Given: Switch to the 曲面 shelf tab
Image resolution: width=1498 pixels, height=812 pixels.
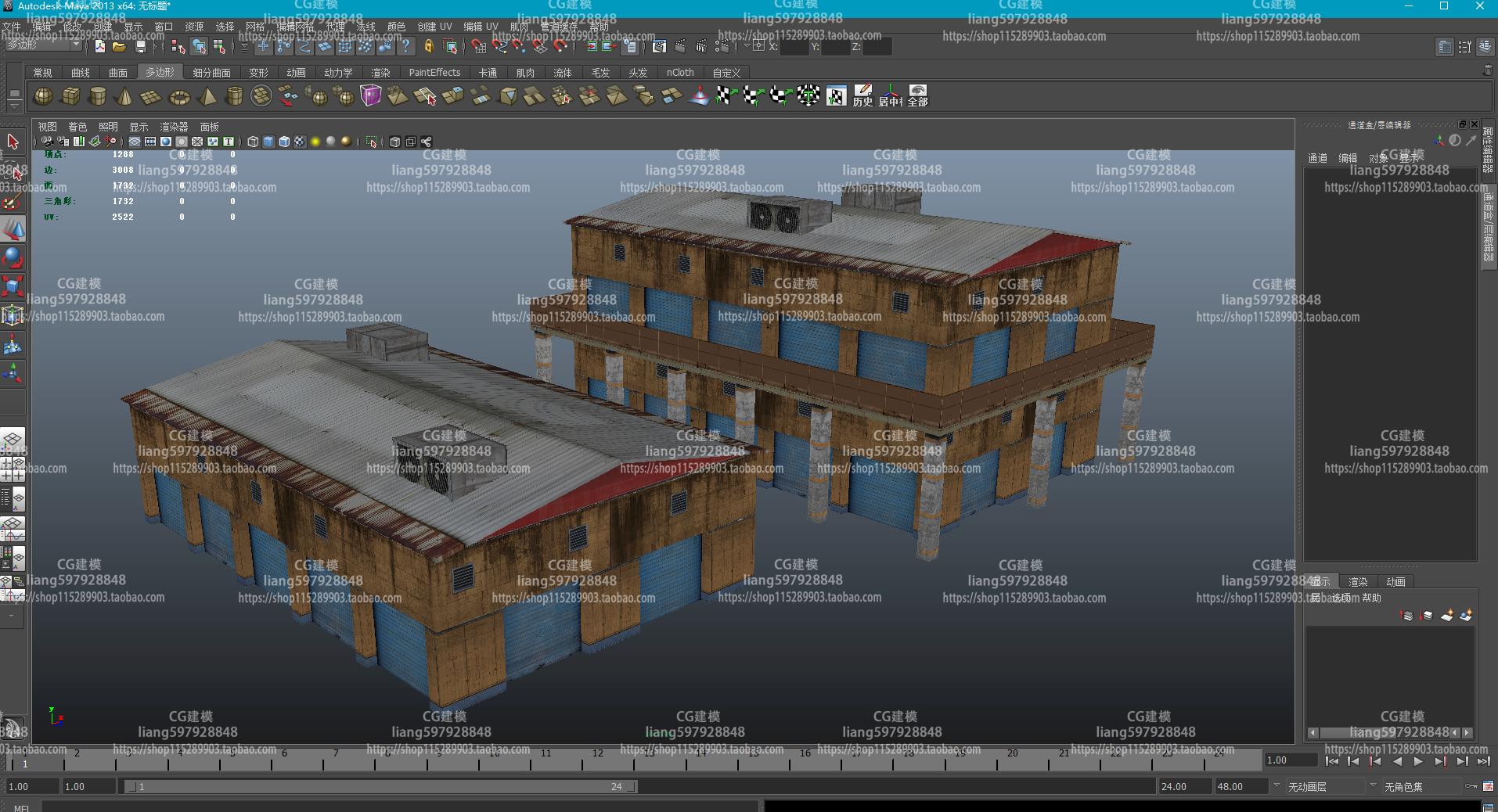Looking at the screenshot, I should tap(118, 73).
